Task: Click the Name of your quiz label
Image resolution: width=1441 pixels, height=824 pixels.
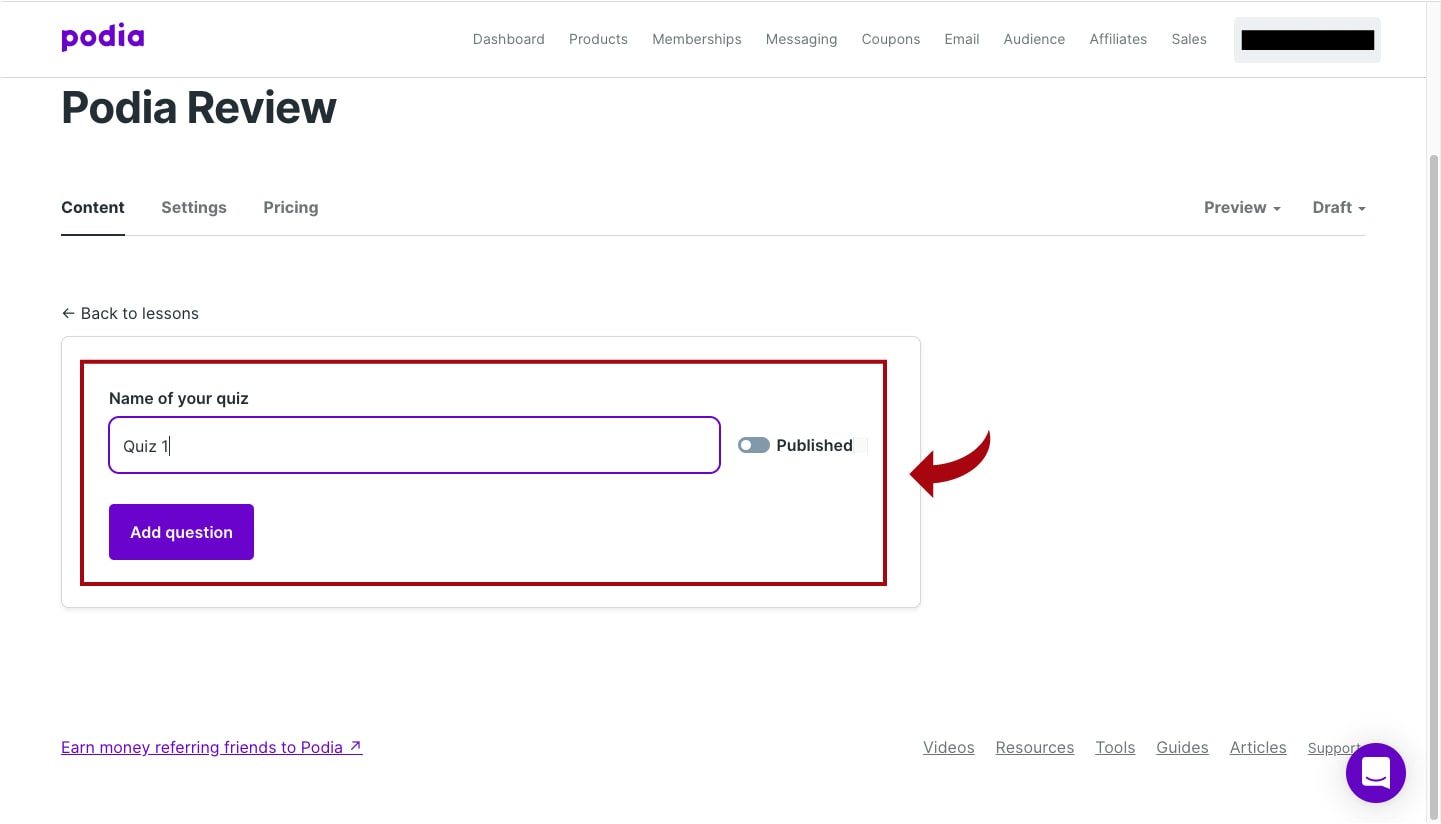Action: (179, 398)
